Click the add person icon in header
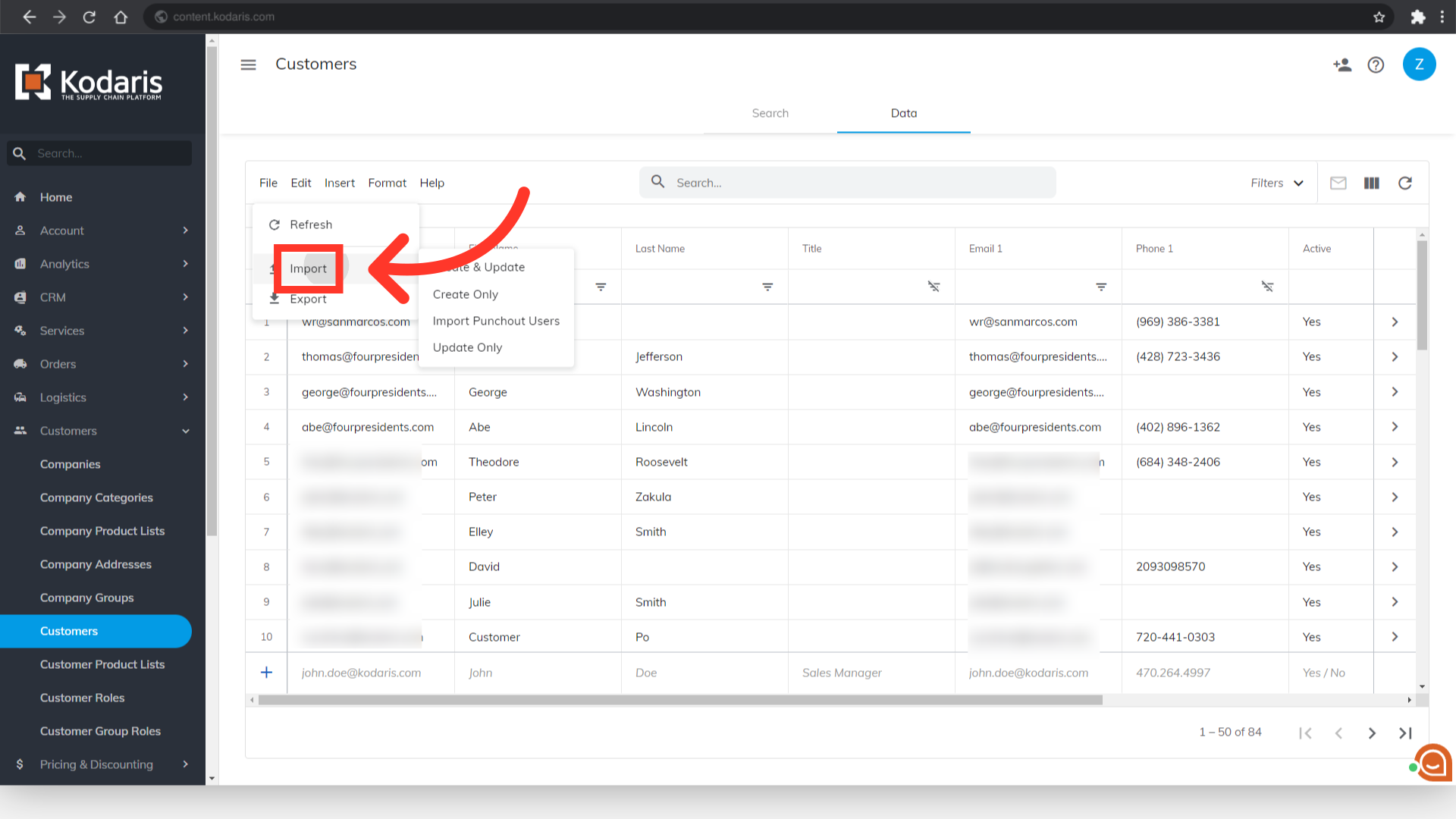The image size is (1456, 819). (x=1342, y=64)
